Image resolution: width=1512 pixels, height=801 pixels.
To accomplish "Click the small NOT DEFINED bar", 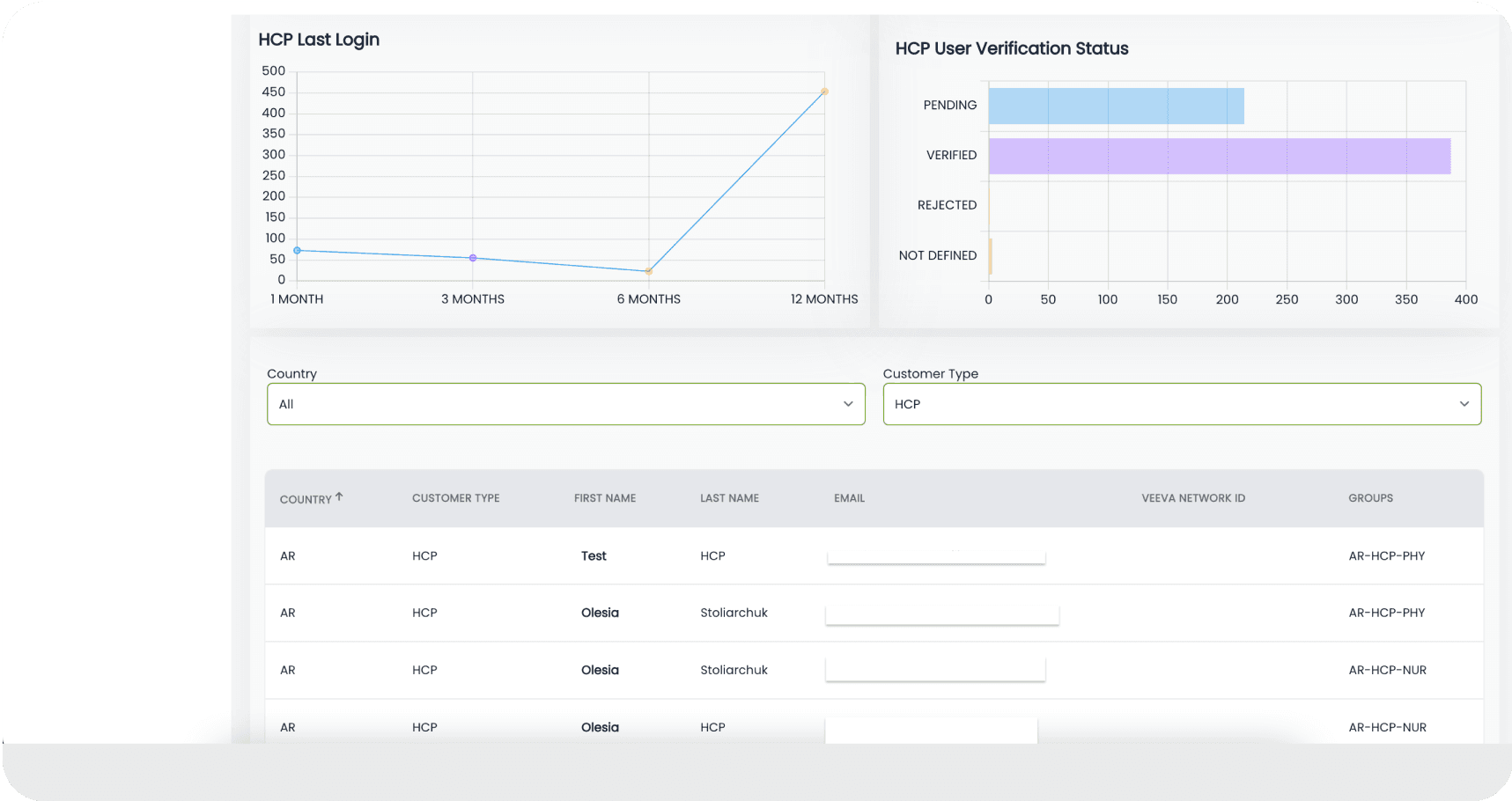I will [991, 256].
